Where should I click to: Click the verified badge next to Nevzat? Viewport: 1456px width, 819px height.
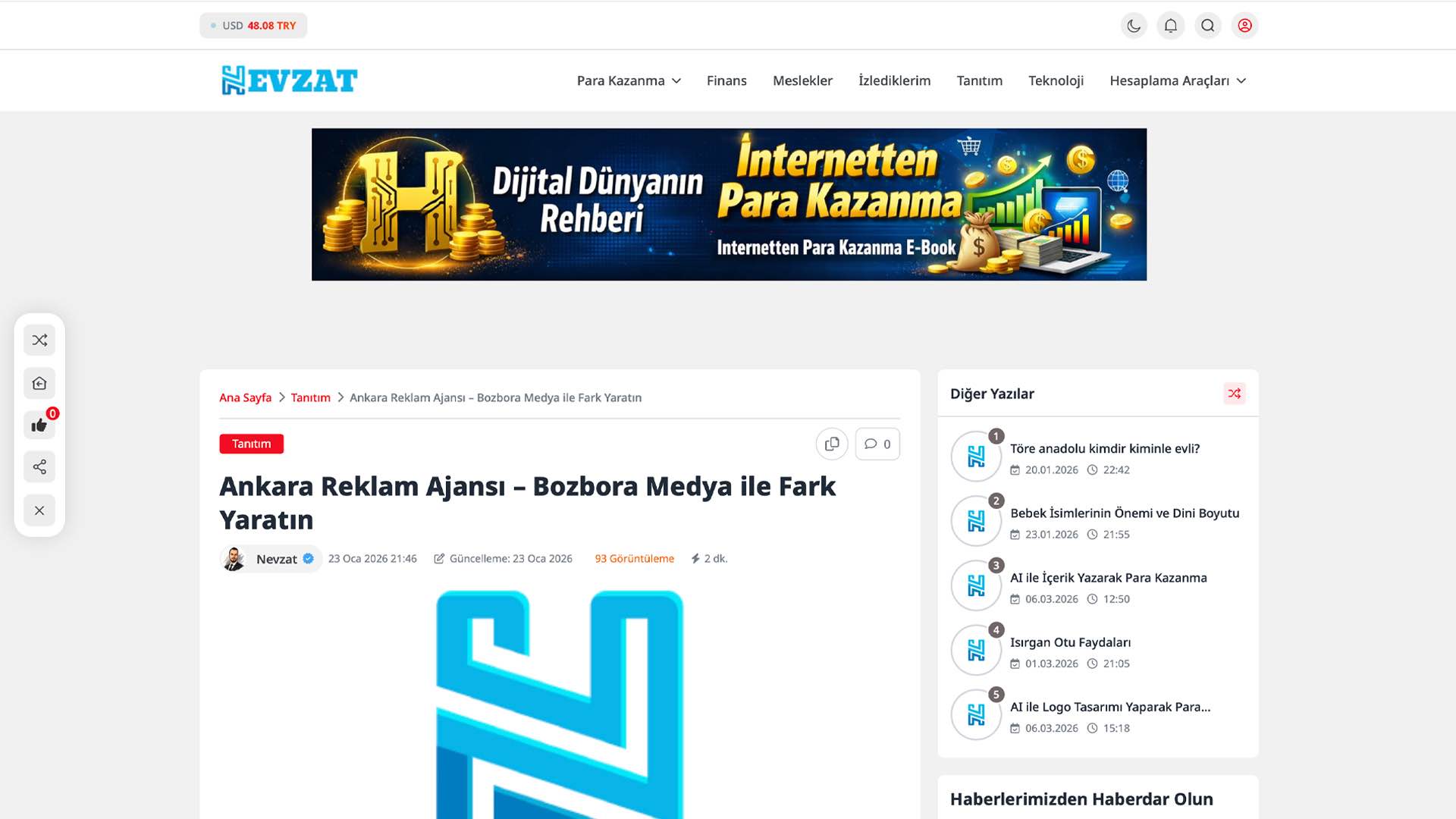(x=308, y=558)
